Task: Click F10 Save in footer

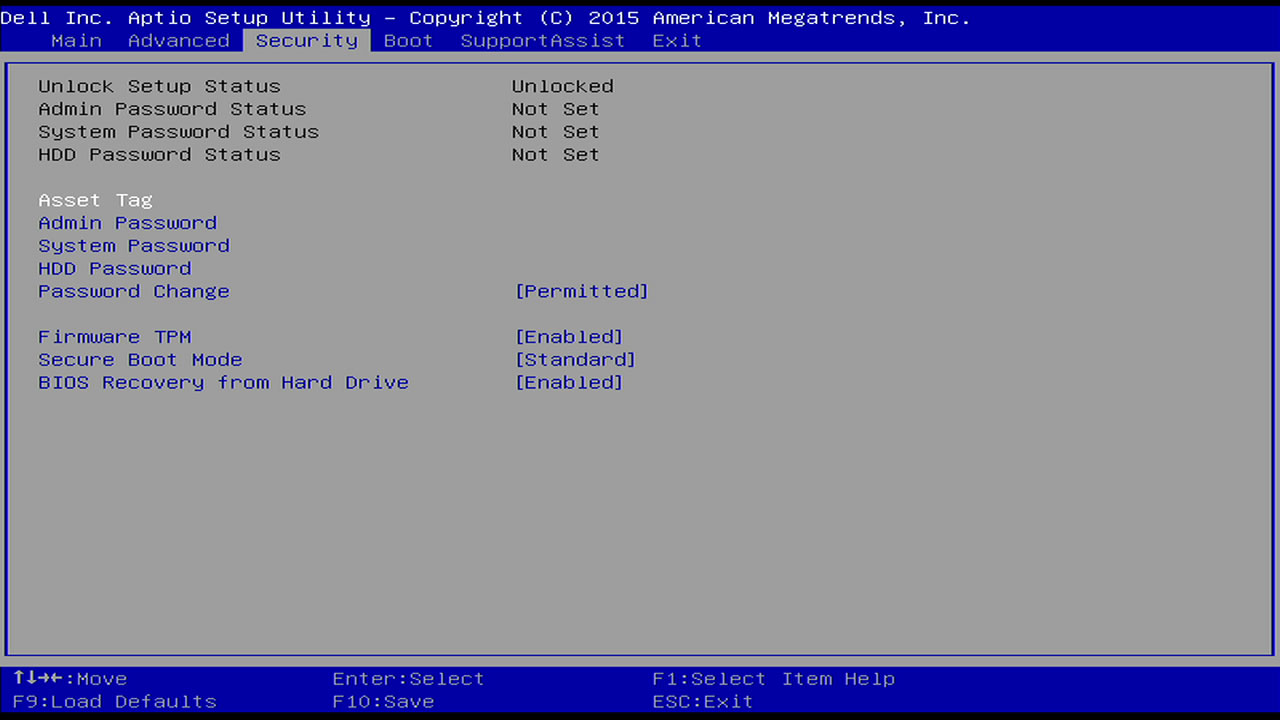Action: (x=383, y=702)
